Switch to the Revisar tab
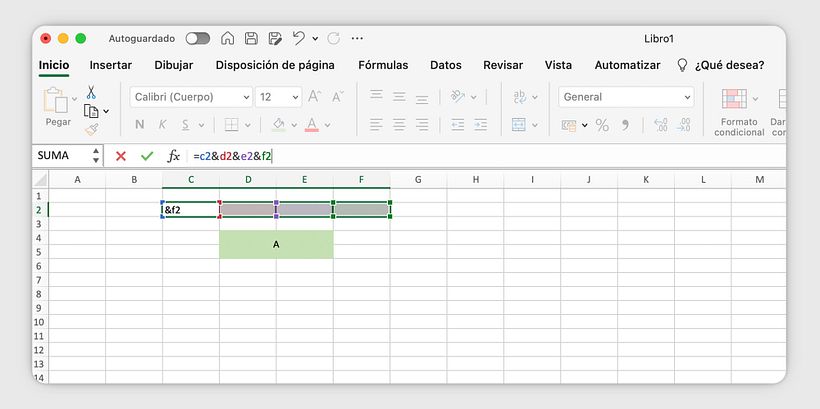The width and height of the screenshot is (820, 409). [503, 65]
